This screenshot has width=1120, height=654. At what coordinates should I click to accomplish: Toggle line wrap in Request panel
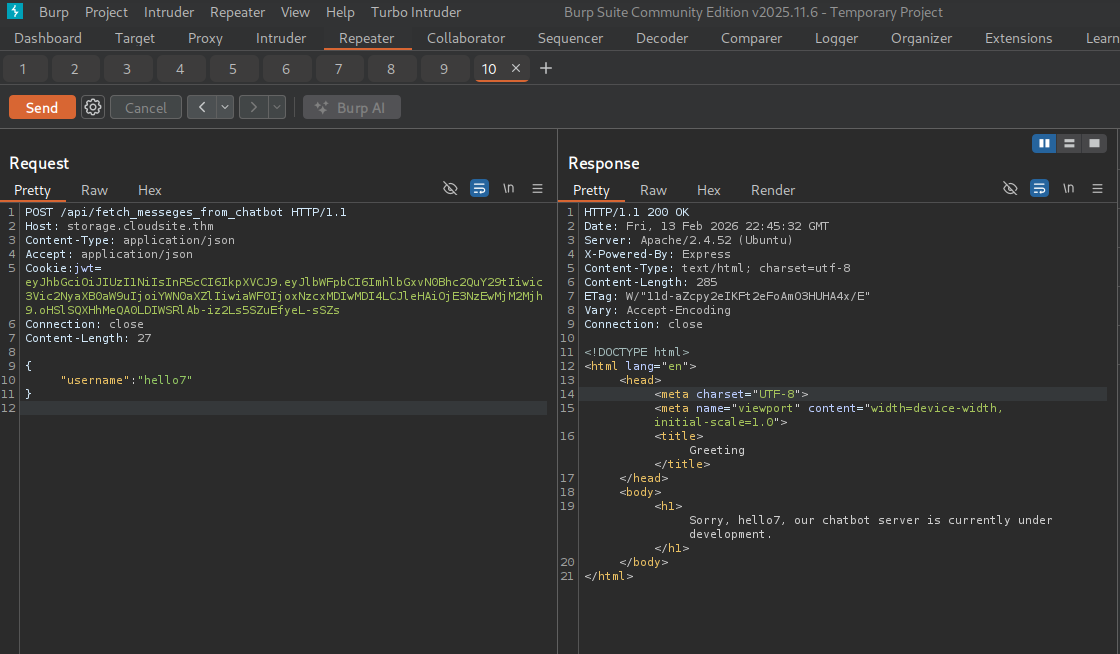(x=479, y=189)
